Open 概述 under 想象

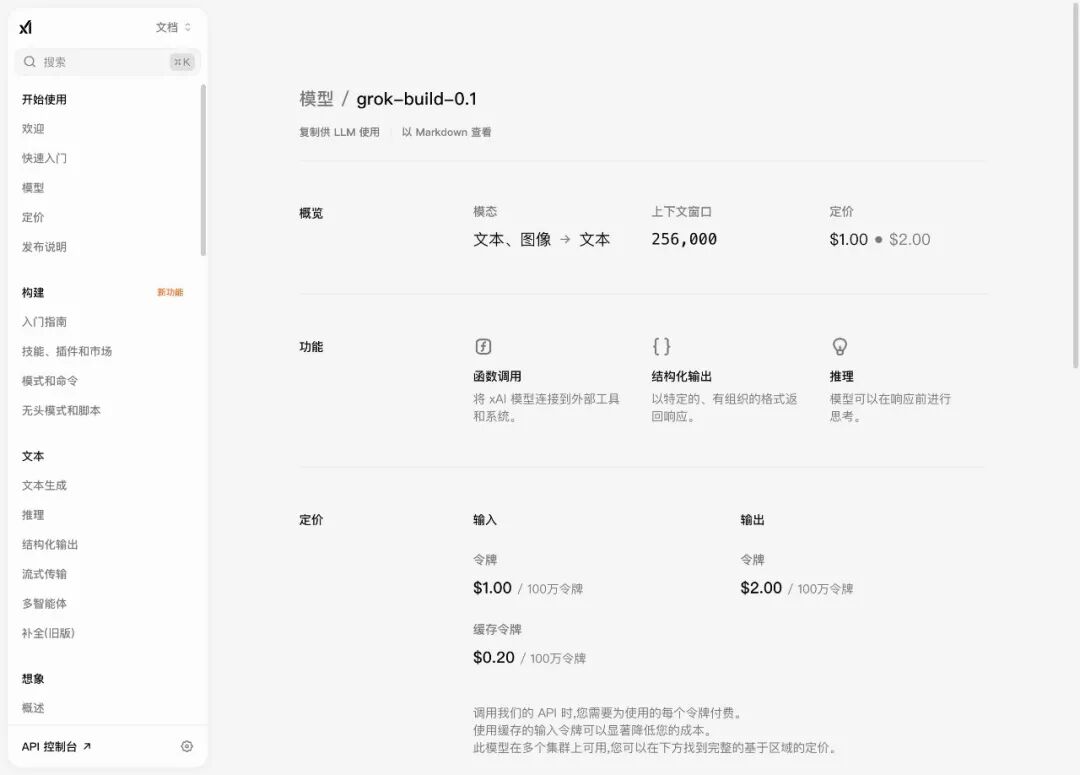click(33, 708)
